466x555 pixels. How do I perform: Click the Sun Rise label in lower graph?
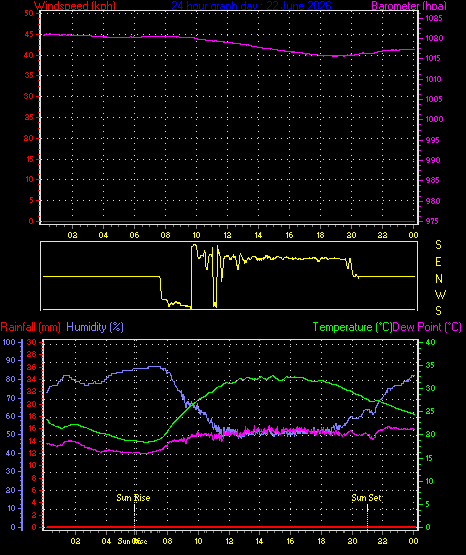click(x=133, y=498)
